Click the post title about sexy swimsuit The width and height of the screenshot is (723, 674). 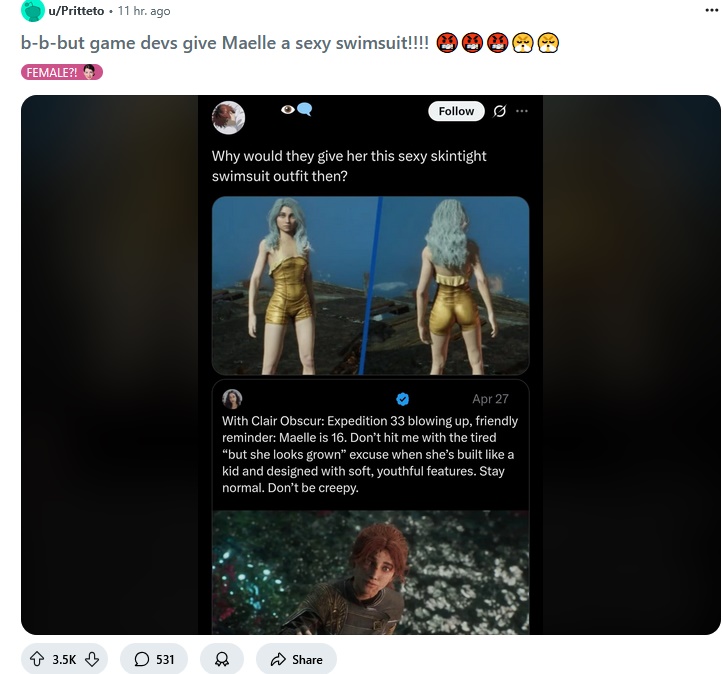tap(225, 43)
